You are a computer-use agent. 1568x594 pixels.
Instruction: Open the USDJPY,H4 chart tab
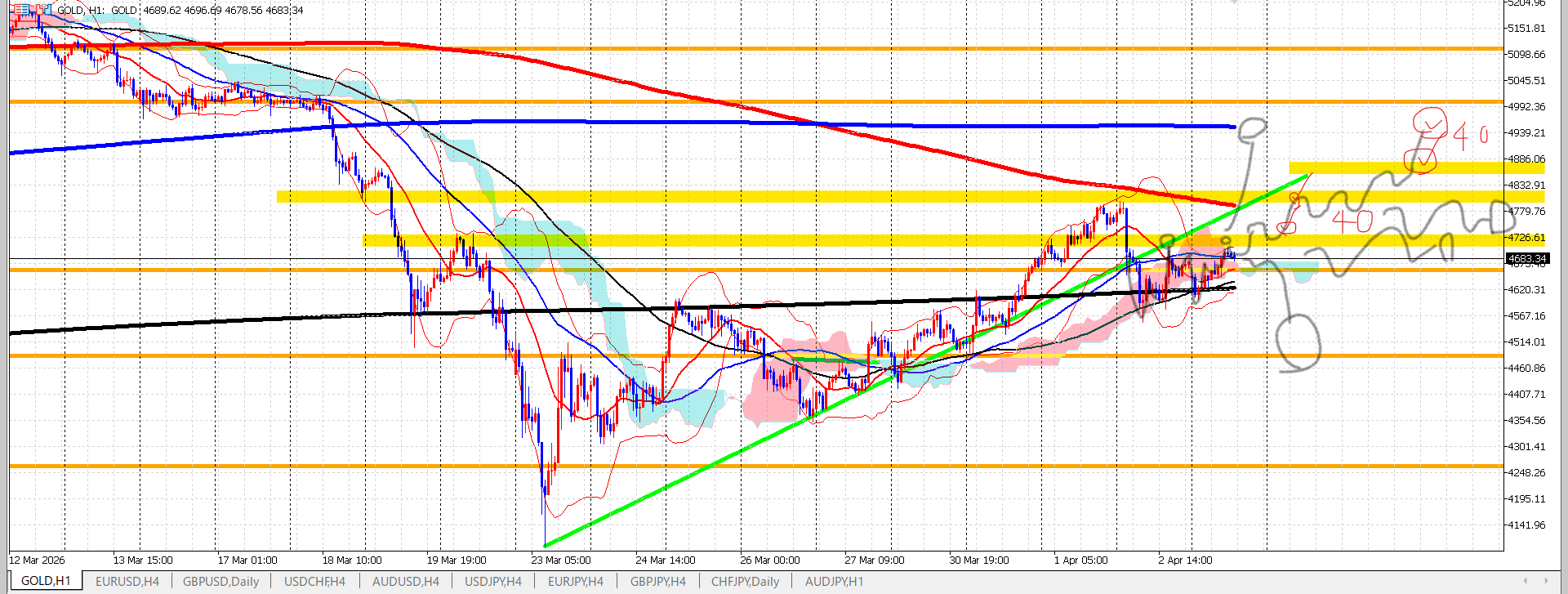click(492, 582)
